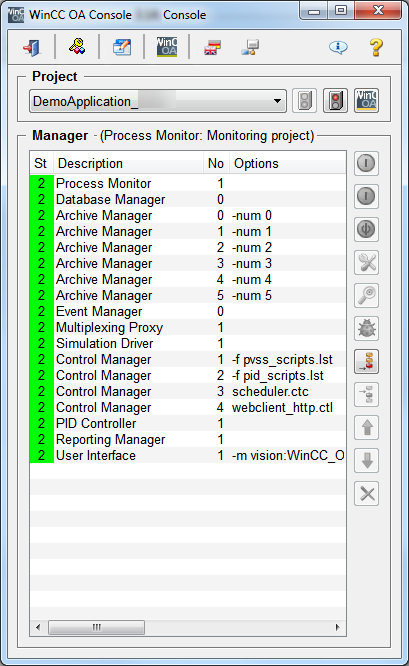Open help with the yellow question mark

click(x=376, y=47)
